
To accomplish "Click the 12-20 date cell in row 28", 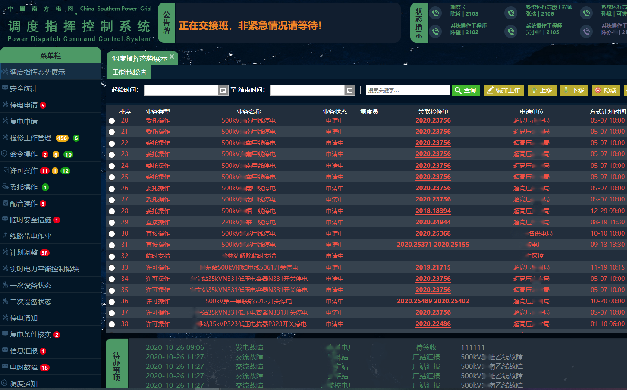I will 608,211.
